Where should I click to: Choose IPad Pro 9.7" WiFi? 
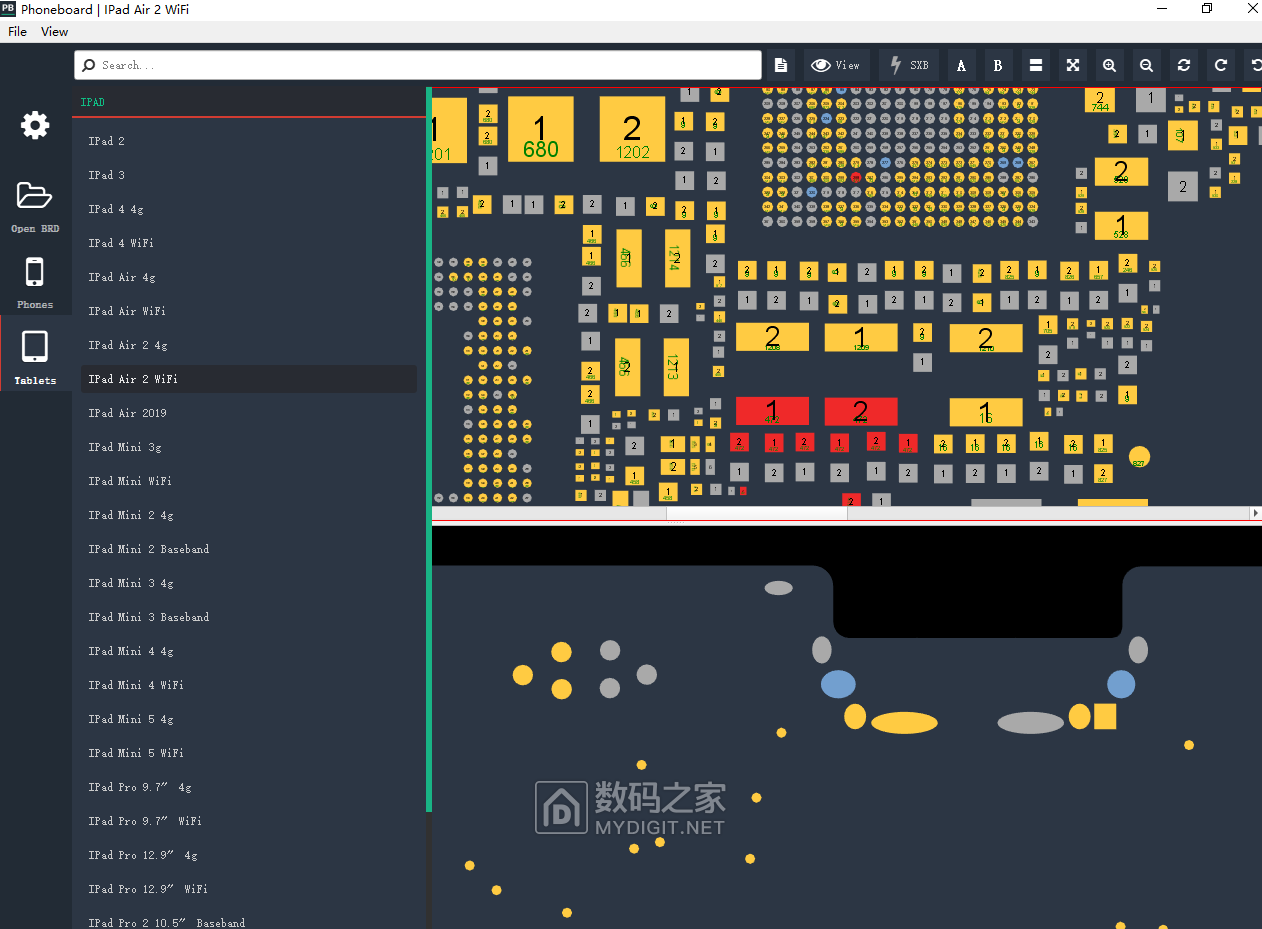[249, 821]
